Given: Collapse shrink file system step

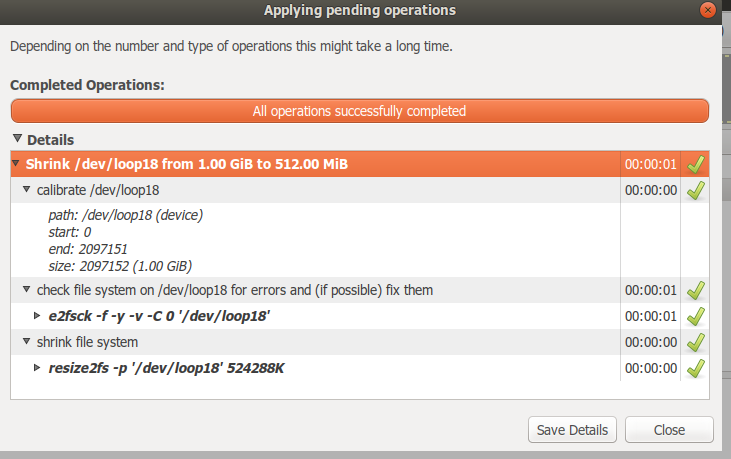Looking at the screenshot, I should pyautogui.click(x=27, y=342).
